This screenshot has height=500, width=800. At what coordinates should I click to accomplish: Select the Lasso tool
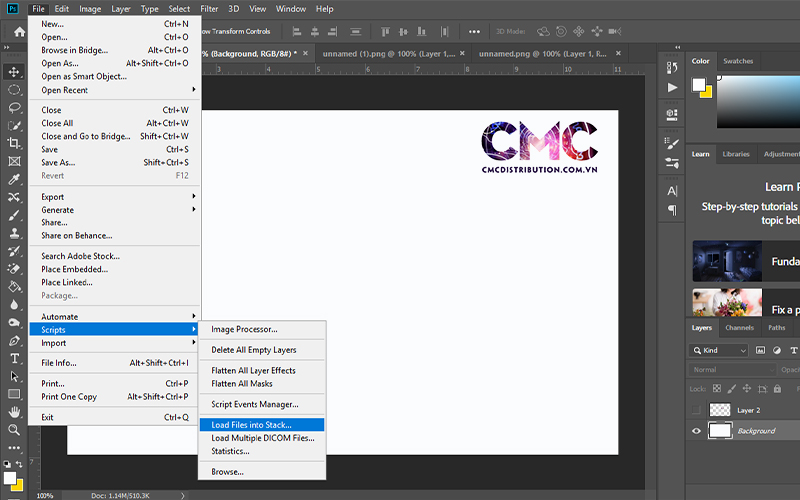pos(14,108)
